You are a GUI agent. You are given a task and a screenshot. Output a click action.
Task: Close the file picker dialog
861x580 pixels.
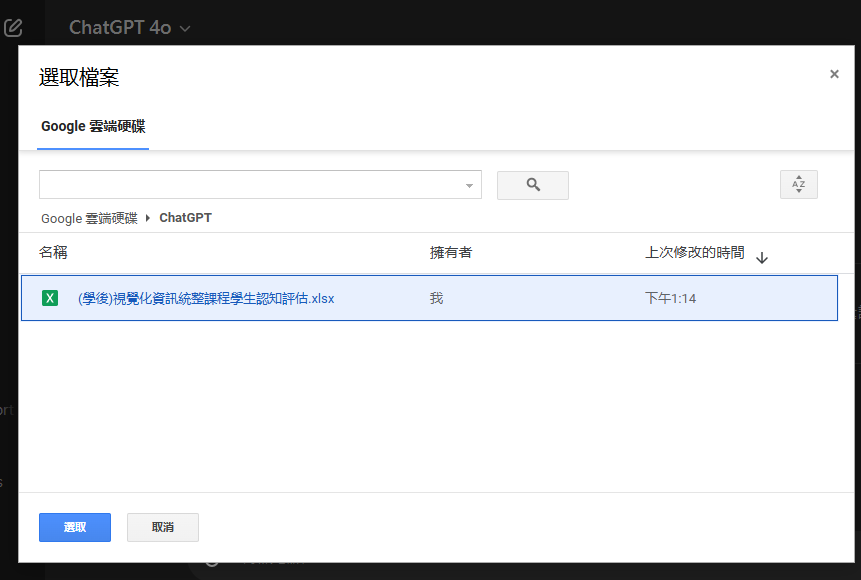tap(834, 74)
